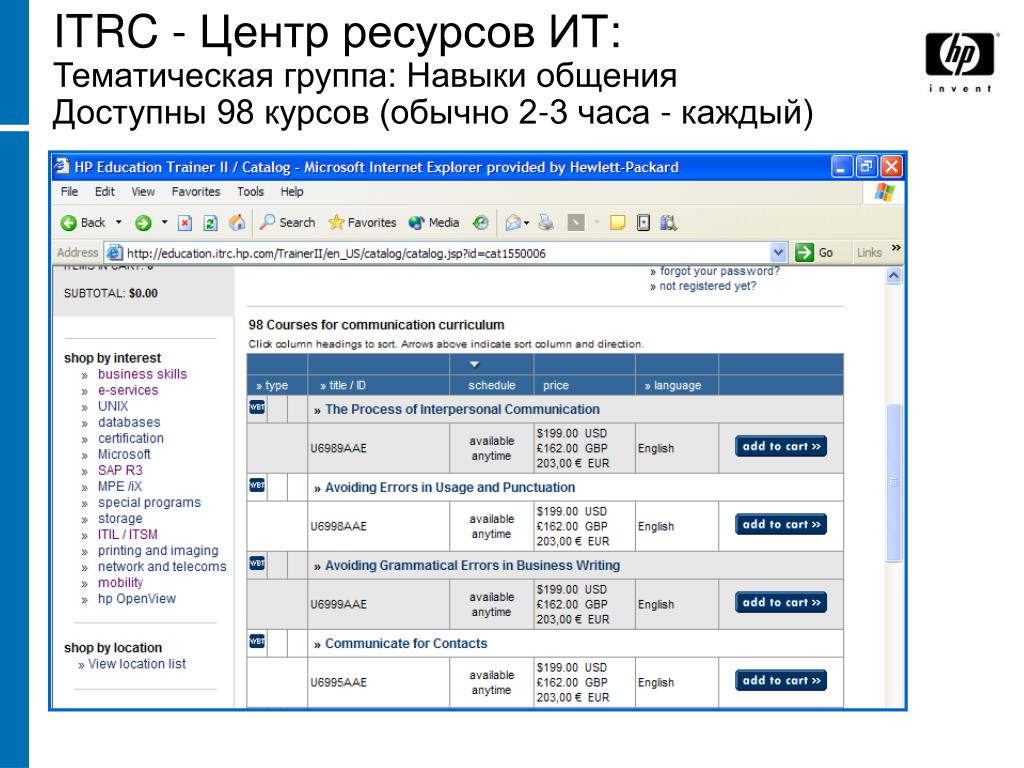This screenshot has height=768, width=1024.
Task: Open the 'databases' interest link
Action: tap(129, 423)
